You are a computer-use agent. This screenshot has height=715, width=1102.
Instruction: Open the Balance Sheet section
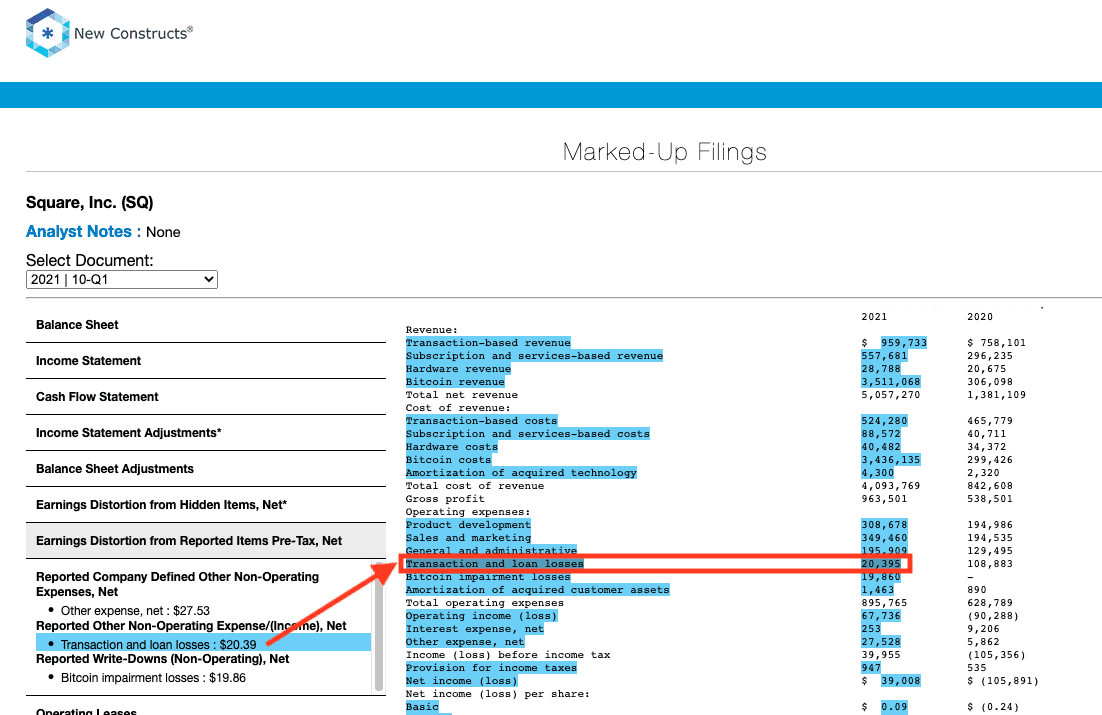pos(206,325)
